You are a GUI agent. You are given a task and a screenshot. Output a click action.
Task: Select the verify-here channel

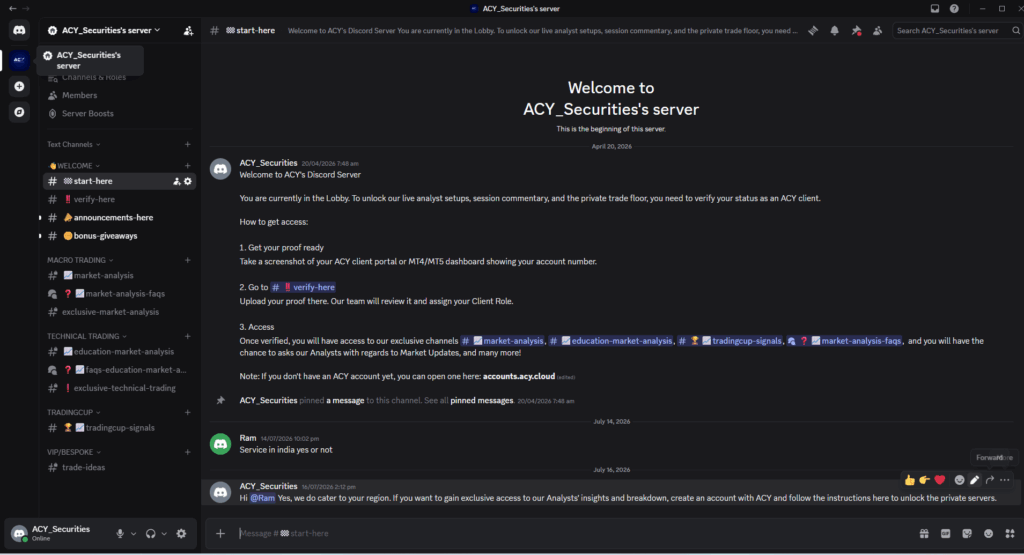119,199
